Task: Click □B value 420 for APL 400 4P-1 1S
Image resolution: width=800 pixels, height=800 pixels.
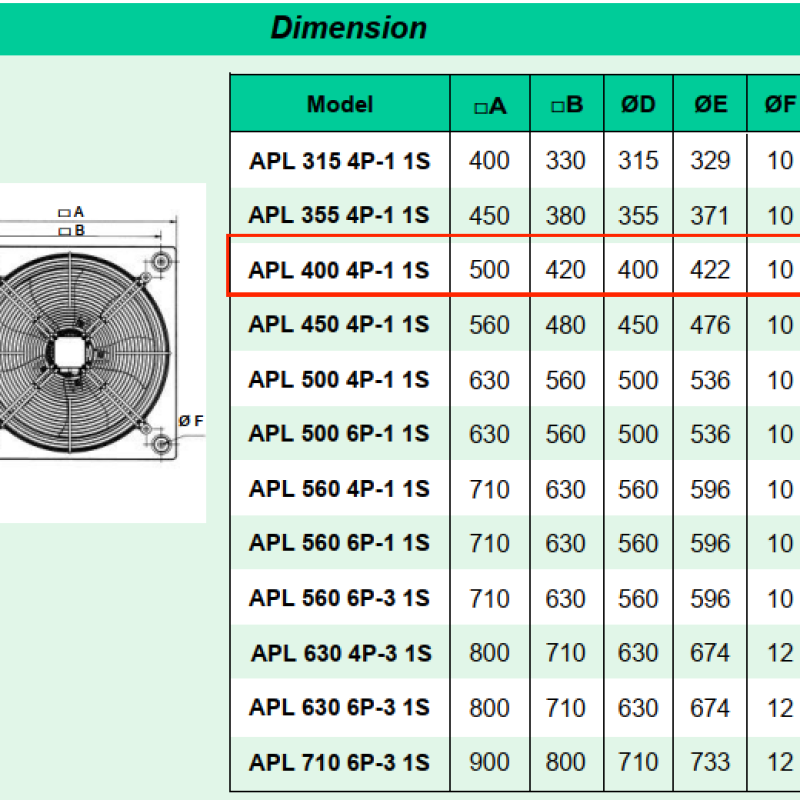Action: [x=565, y=270]
